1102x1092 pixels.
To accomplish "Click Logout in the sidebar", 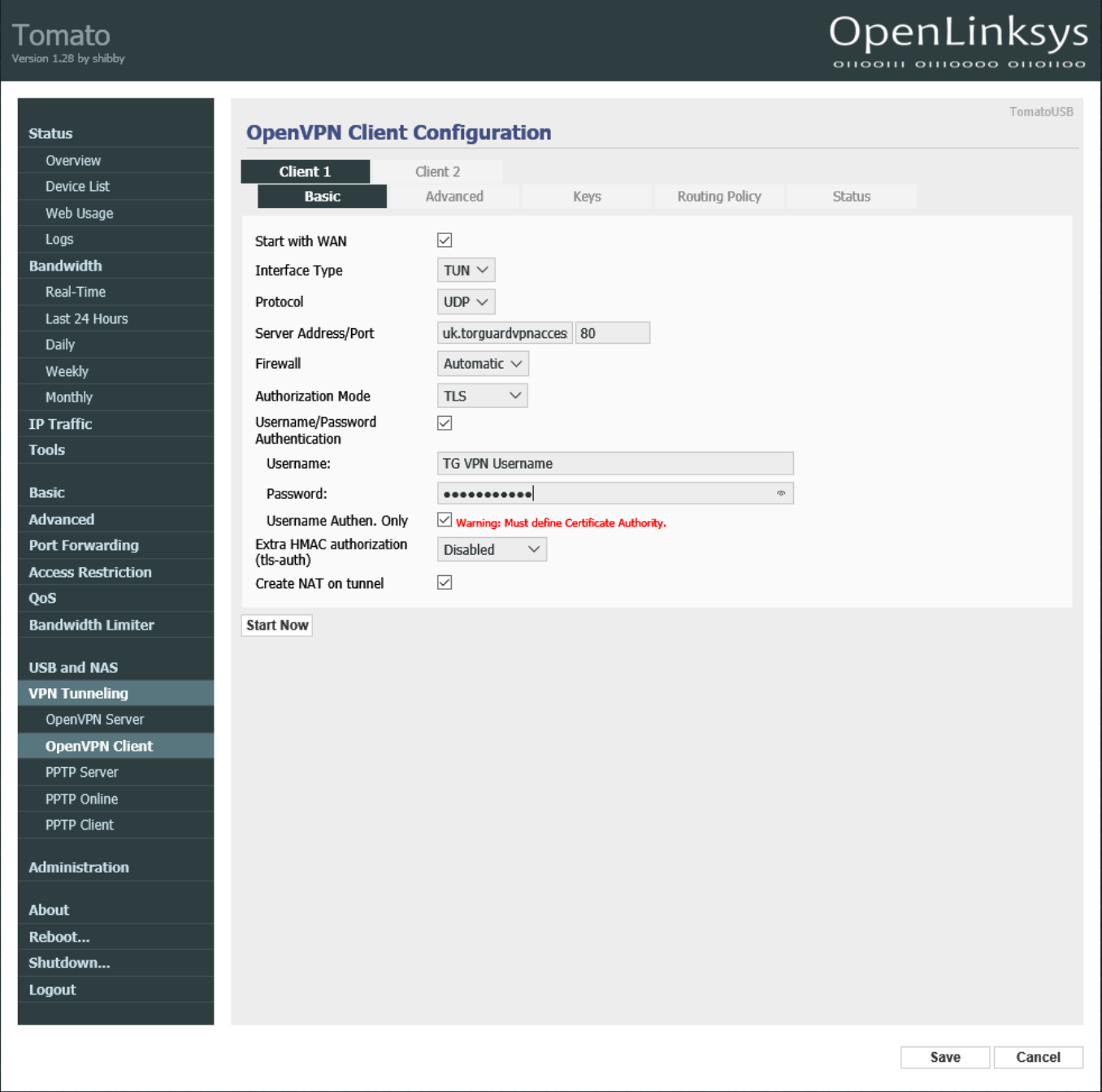I will (x=115, y=990).
